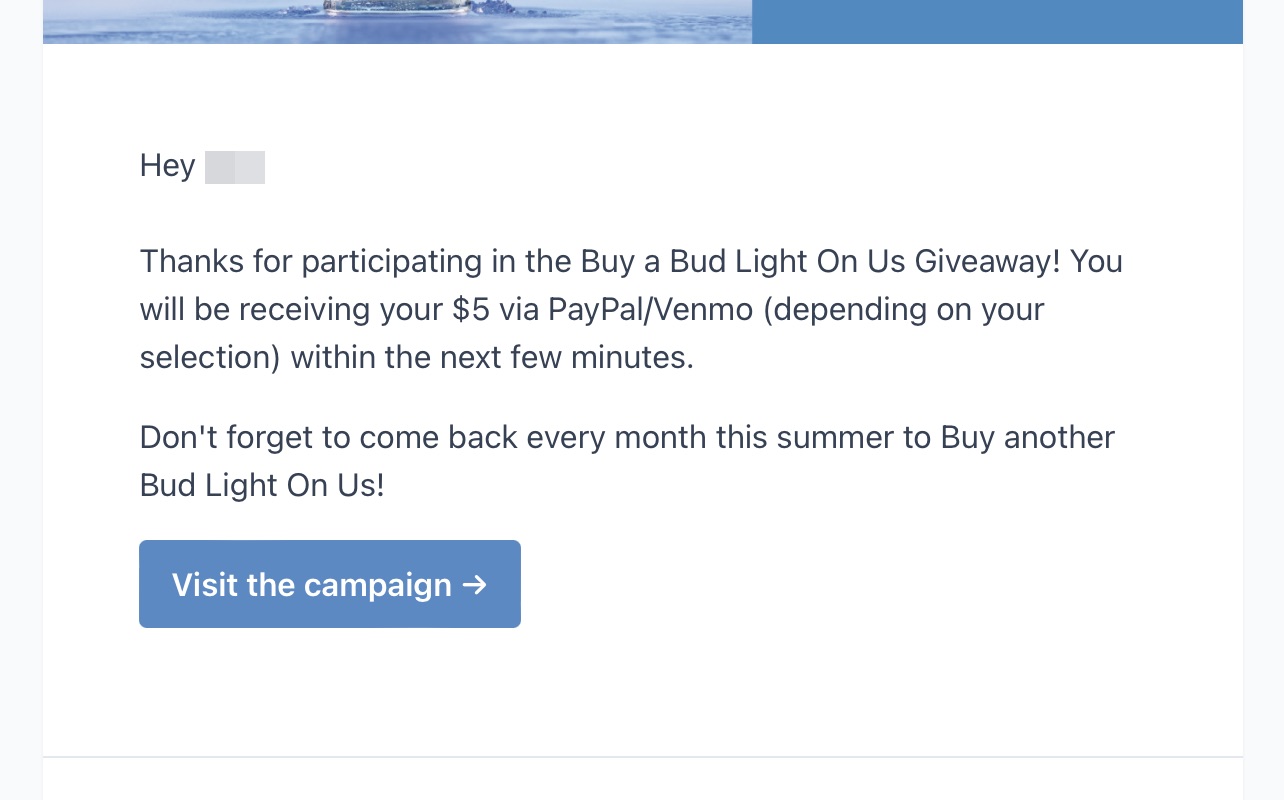Image resolution: width=1284 pixels, height=800 pixels.
Task: Click the gray margin left of the email
Action: tap(20, 400)
